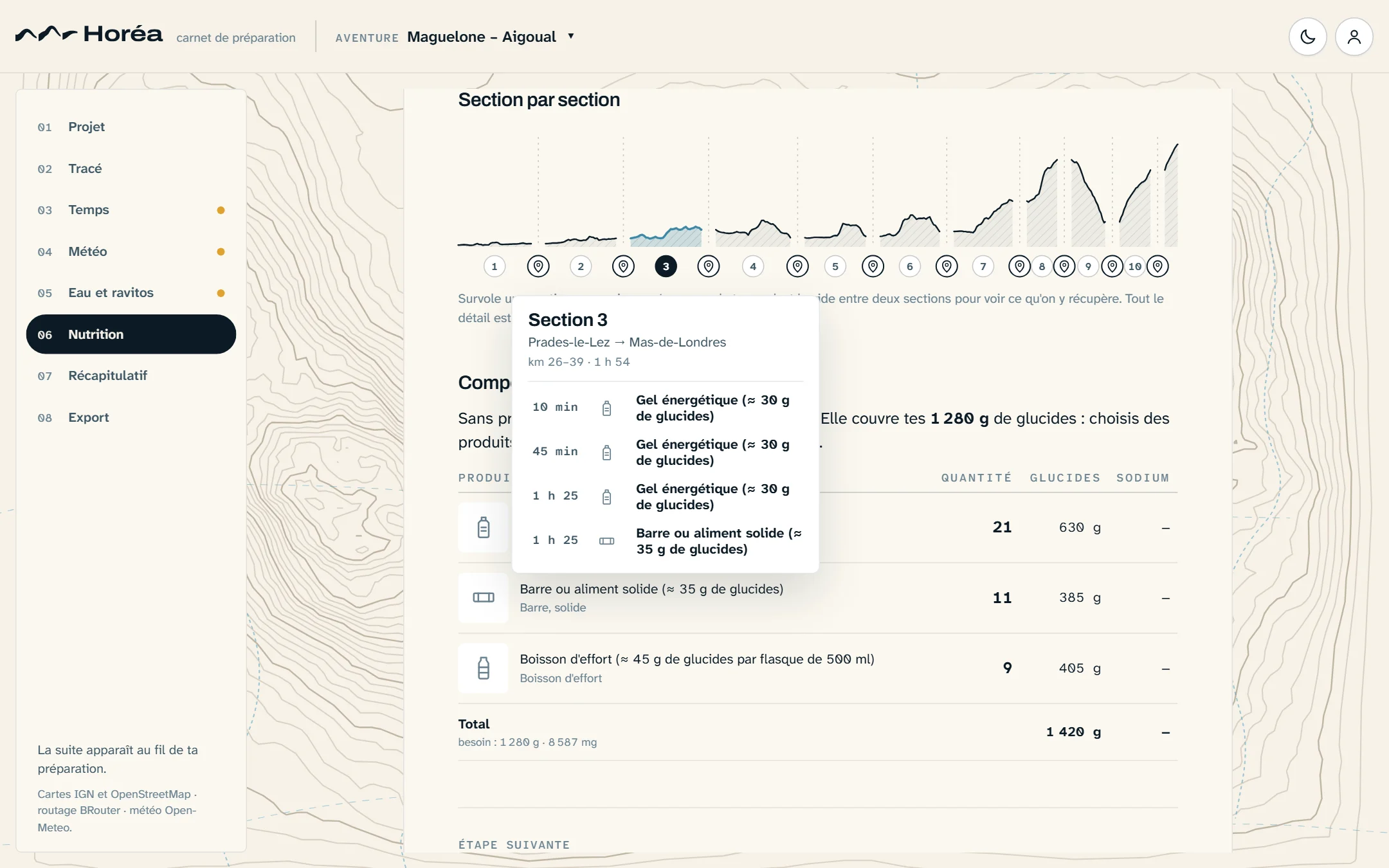Click the aid pin between sections 7 and 8
The image size is (1389, 868).
(x=1020, y=266)
